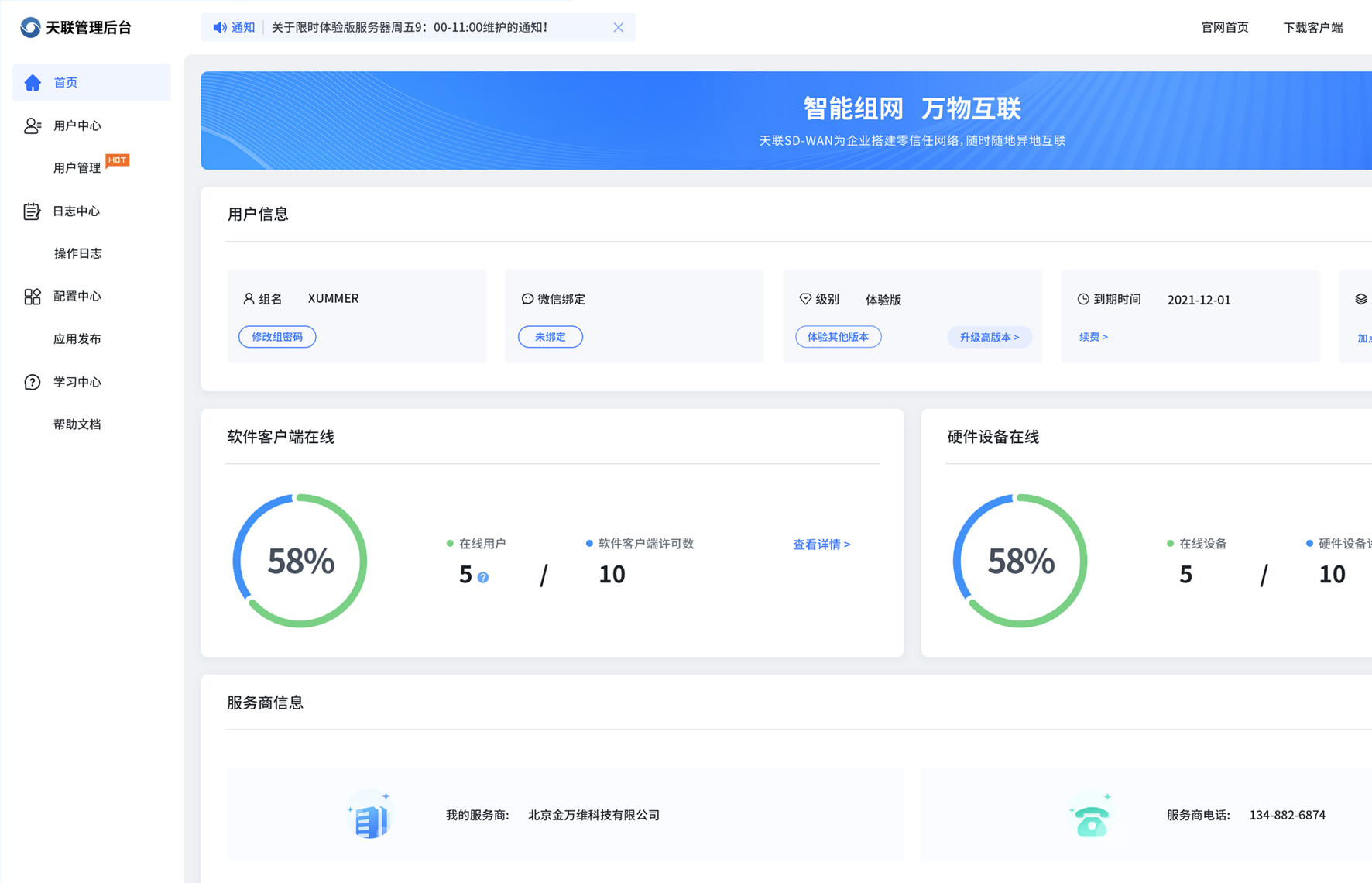This screenshot has width=1372, height=883.
Task: Click the 配置中心 grid icon
Action: 33,297
